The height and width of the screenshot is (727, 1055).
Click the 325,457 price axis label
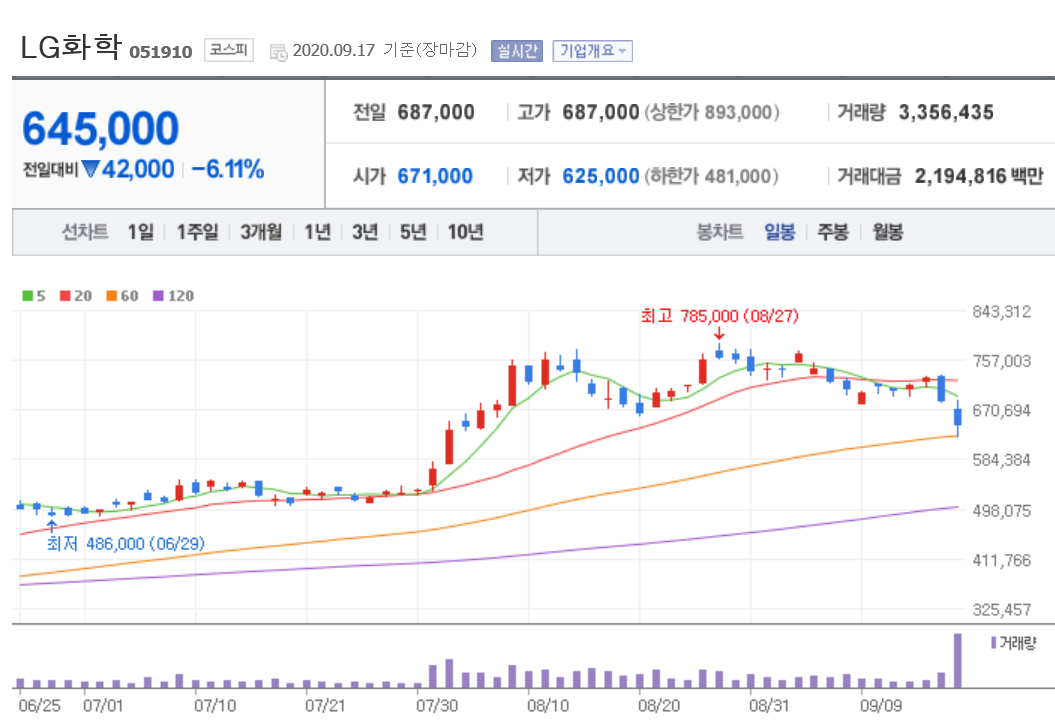[1001, 610]
